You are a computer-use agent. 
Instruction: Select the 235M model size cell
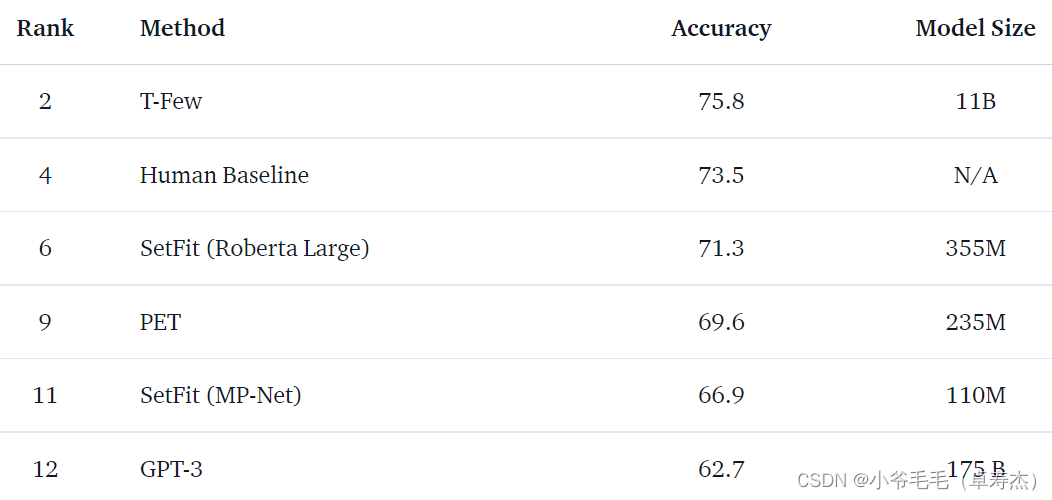click(x=975, y=322)
